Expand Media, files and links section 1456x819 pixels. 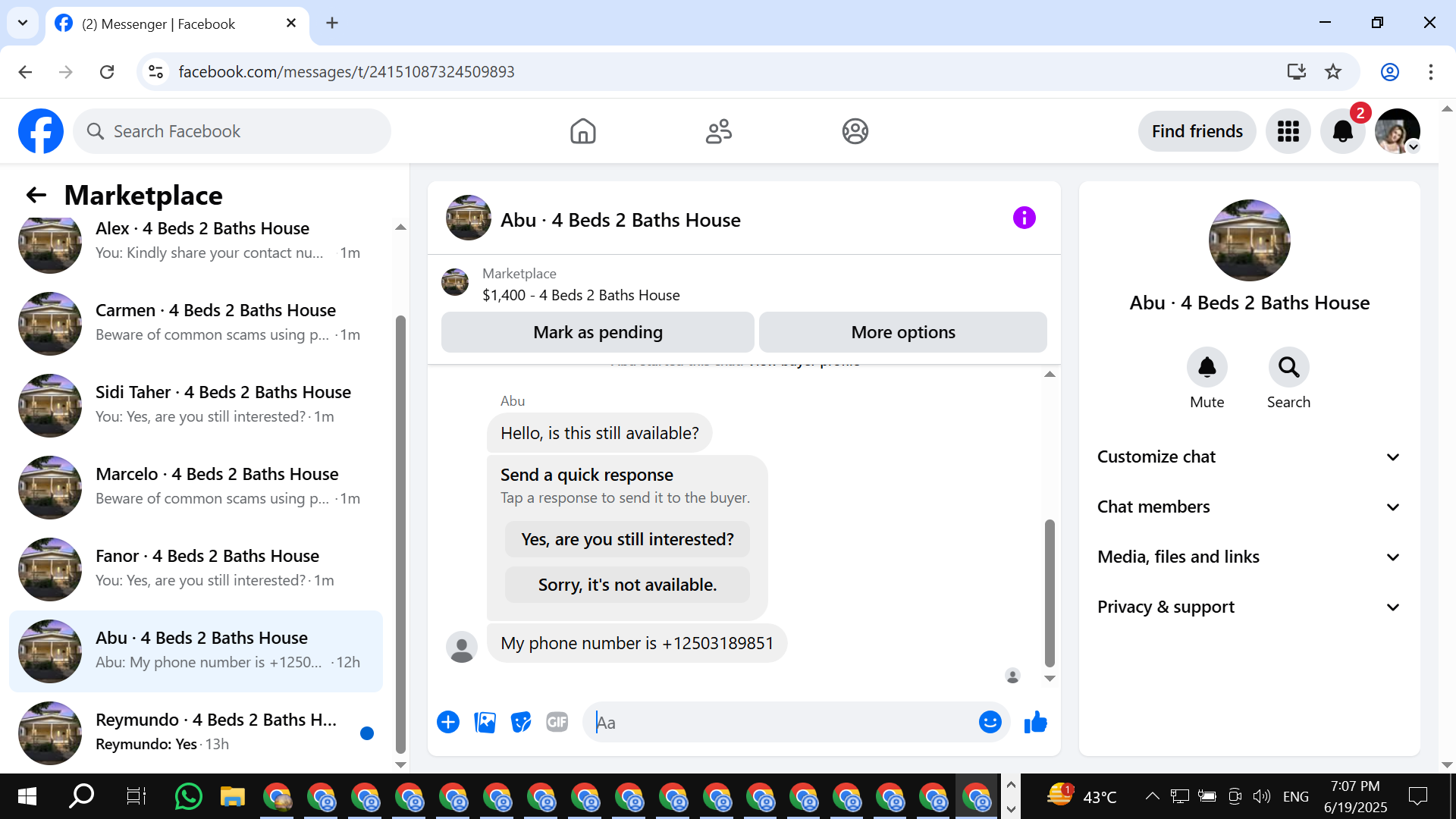pyautogui.click(x=1249, y=557)
